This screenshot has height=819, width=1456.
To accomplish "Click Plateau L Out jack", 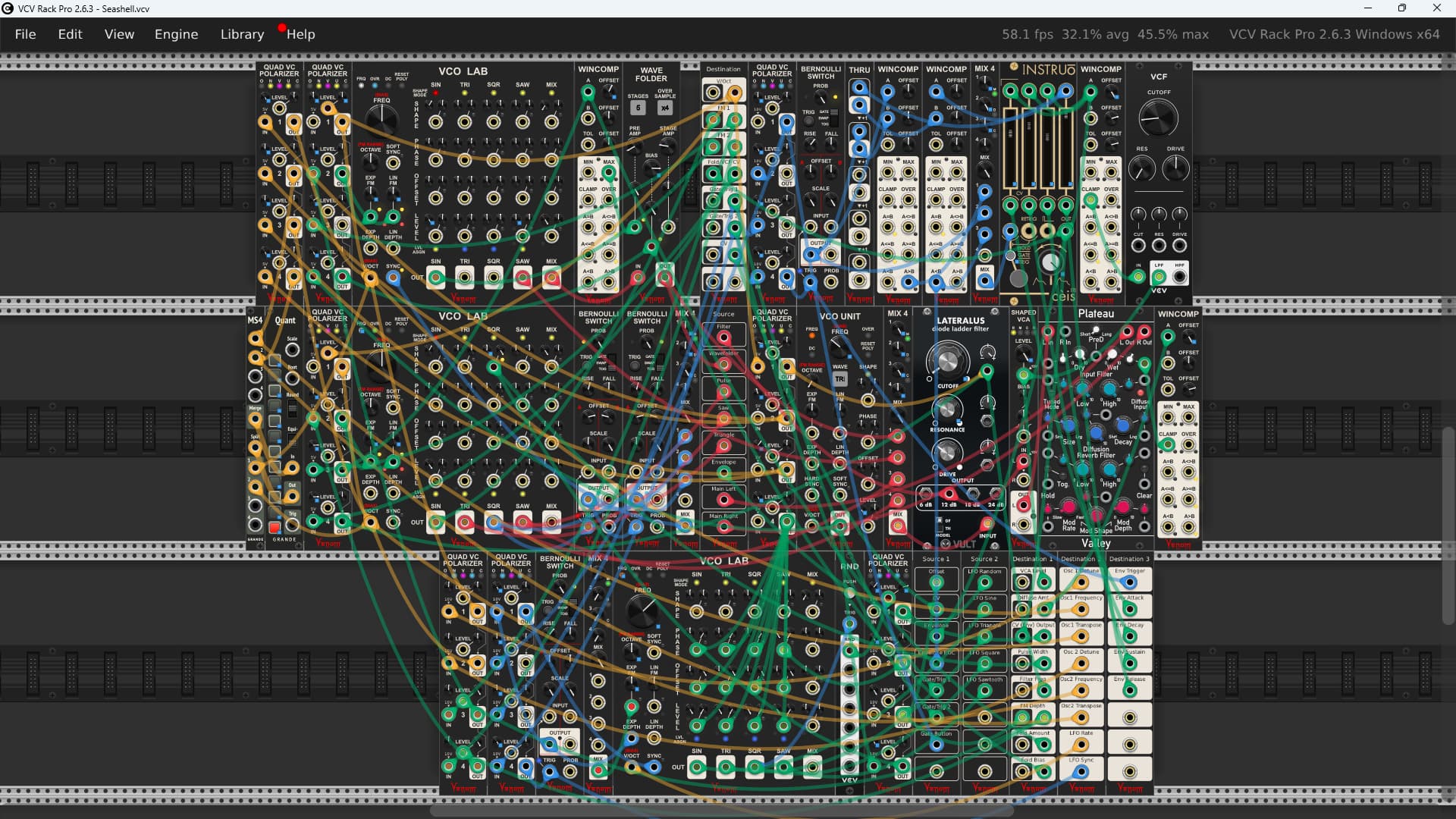I will [1128, 332].
